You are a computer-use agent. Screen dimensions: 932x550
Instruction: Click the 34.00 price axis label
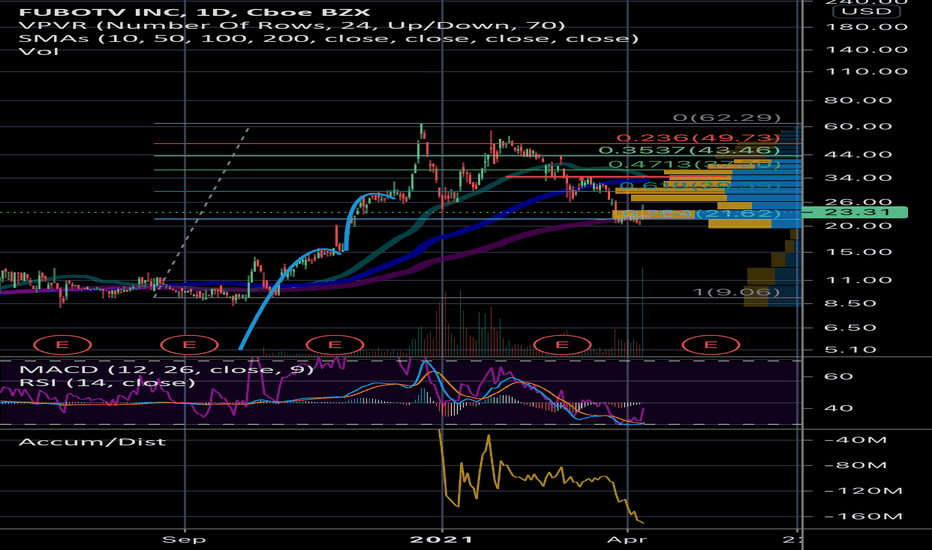[x=858, y=177]
